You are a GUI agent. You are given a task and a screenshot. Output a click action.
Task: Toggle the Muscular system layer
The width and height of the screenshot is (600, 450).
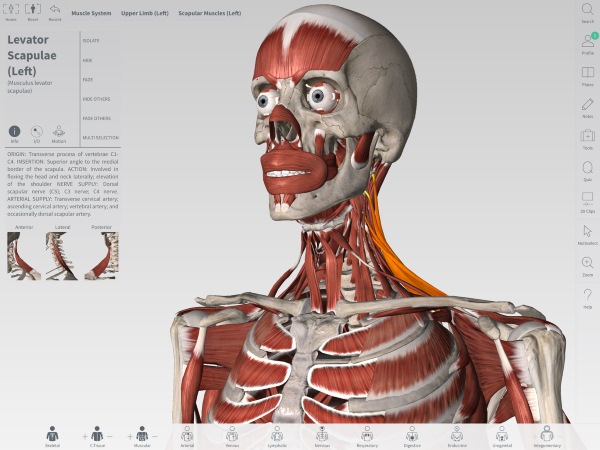click(142, 436)
